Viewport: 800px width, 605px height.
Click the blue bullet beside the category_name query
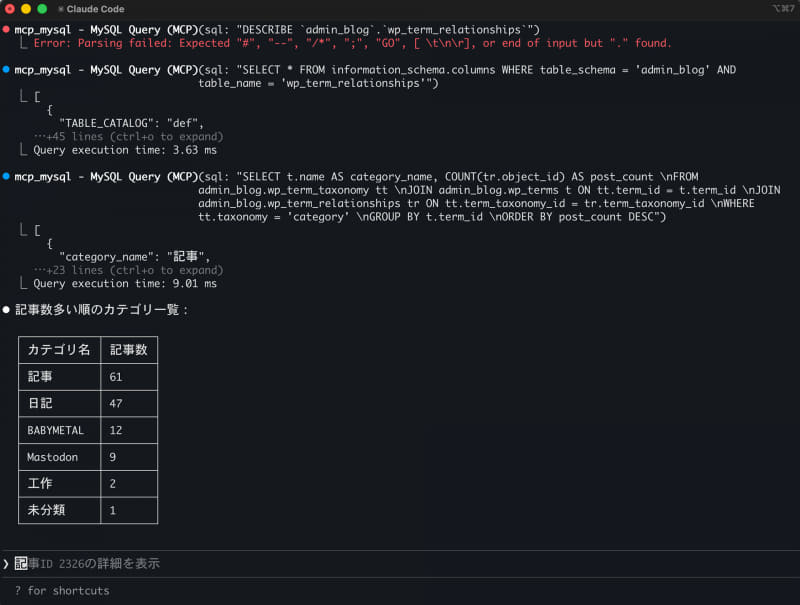[6, 177]
